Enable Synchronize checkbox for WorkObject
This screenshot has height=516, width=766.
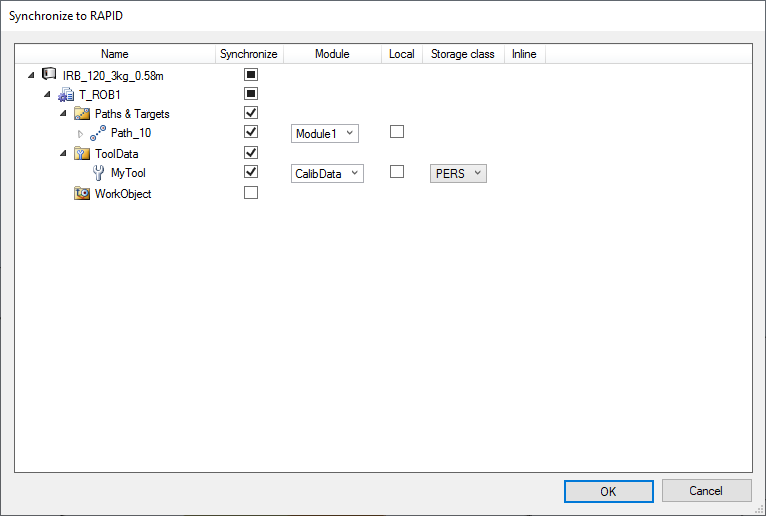(x=251, y=193)
